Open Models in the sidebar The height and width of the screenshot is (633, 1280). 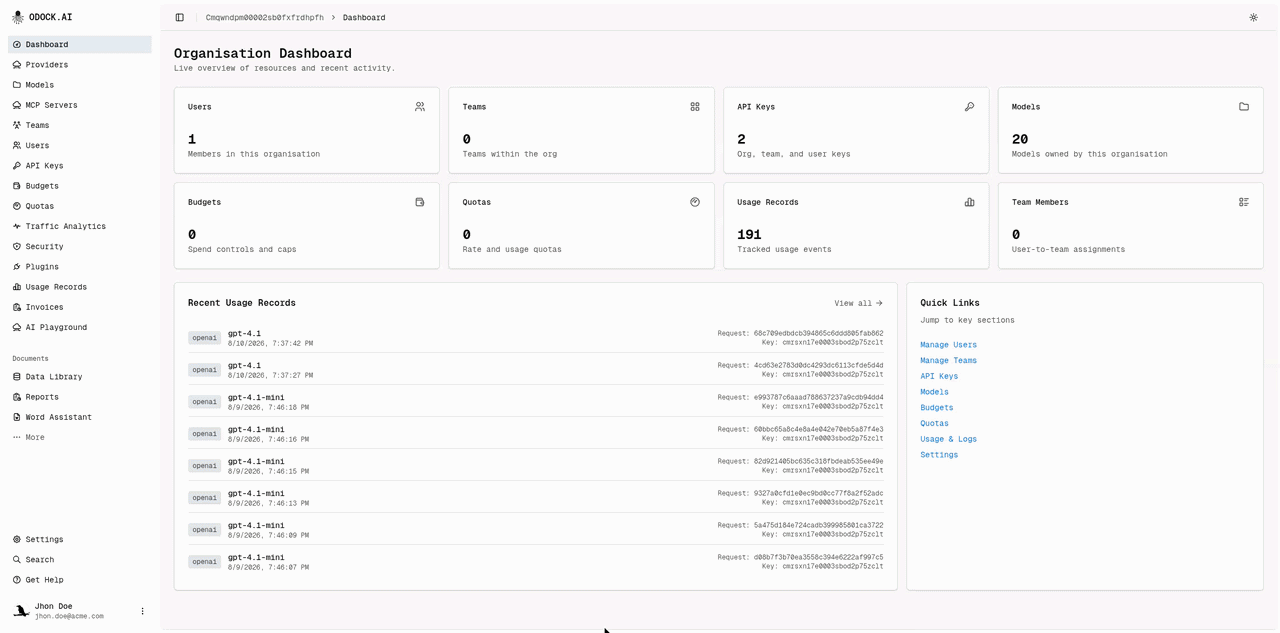(80, 85)
